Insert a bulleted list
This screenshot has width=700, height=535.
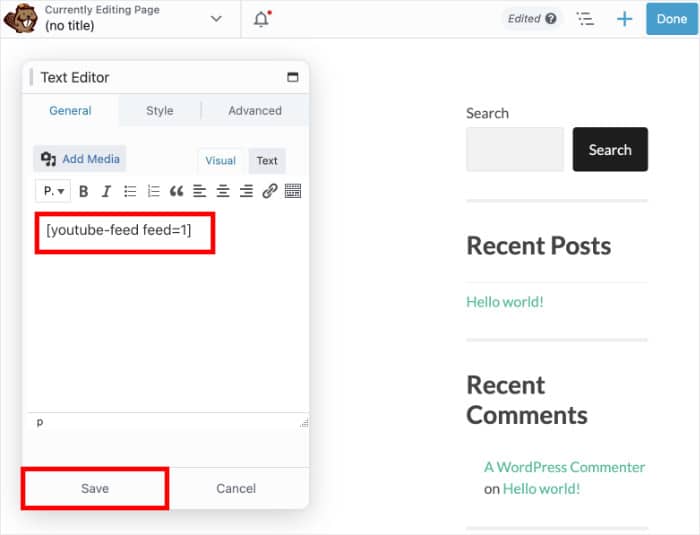(130, 192)
